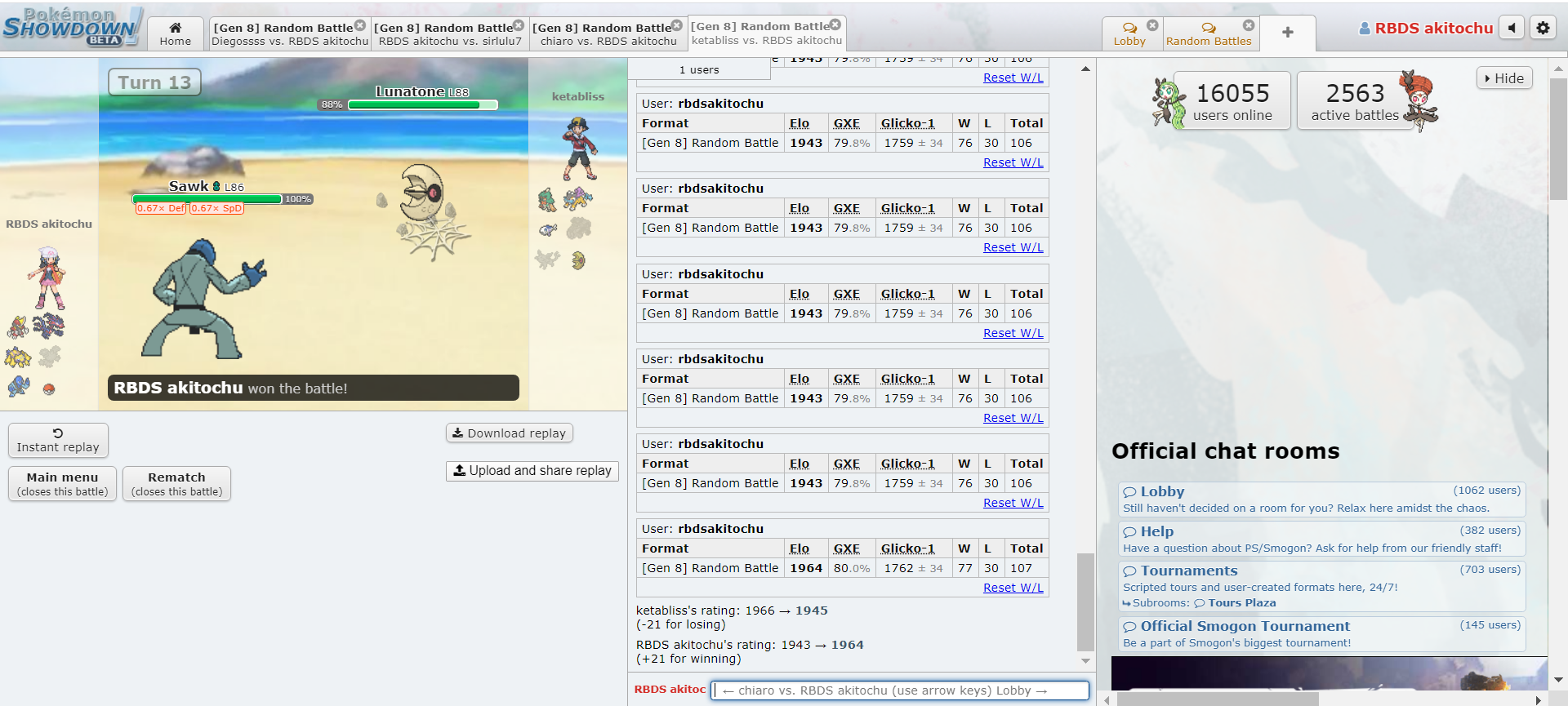
Task: Click the 2563 active battles box
Action: (1355, 101)
